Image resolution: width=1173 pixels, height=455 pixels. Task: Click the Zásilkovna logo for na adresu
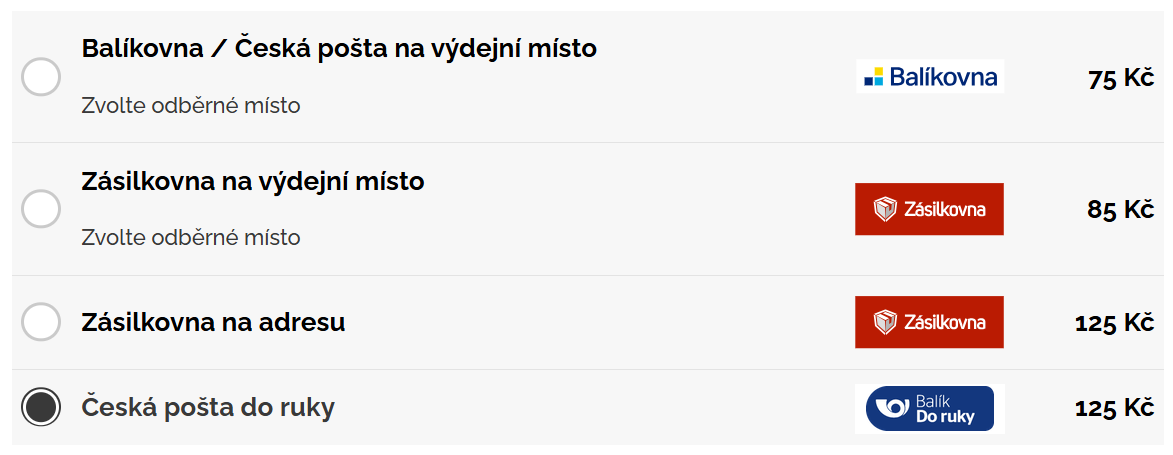pos(929,322)
